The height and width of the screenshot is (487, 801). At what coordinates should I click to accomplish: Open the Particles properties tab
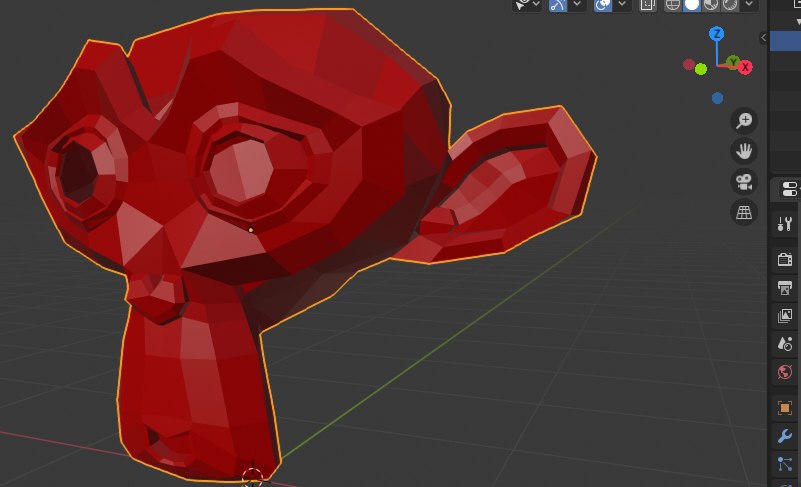click(785, 464)
